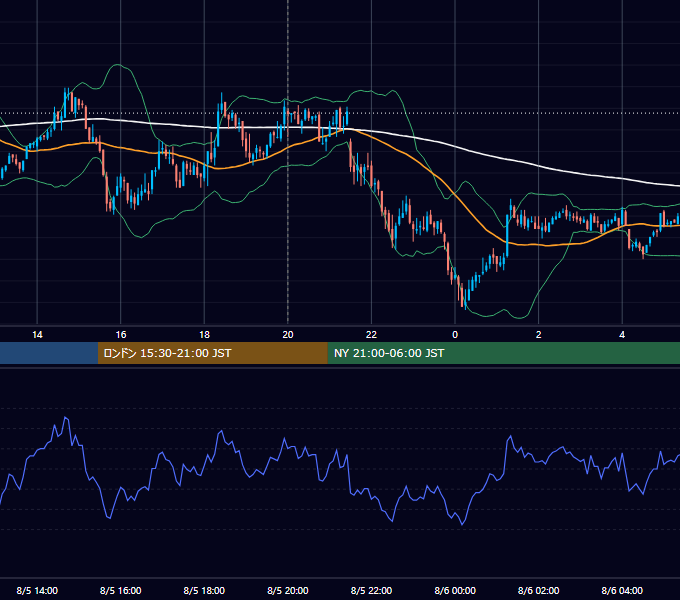Click the 8/5 20:00 time label
680x600 pixels.
pyautogui.click(x=288, y=590)
